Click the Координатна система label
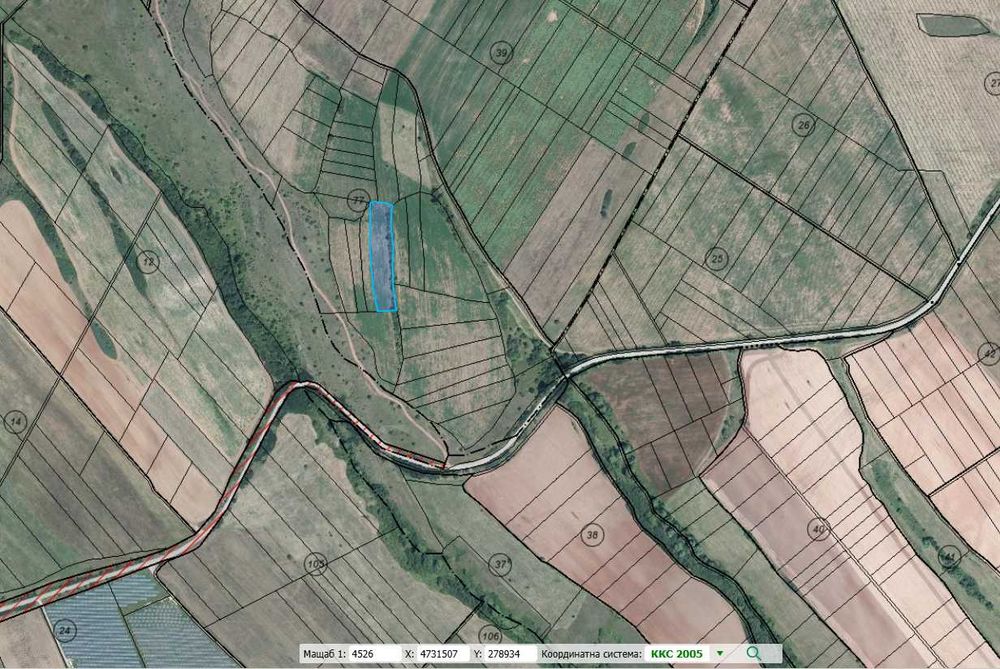 (591, 653)
